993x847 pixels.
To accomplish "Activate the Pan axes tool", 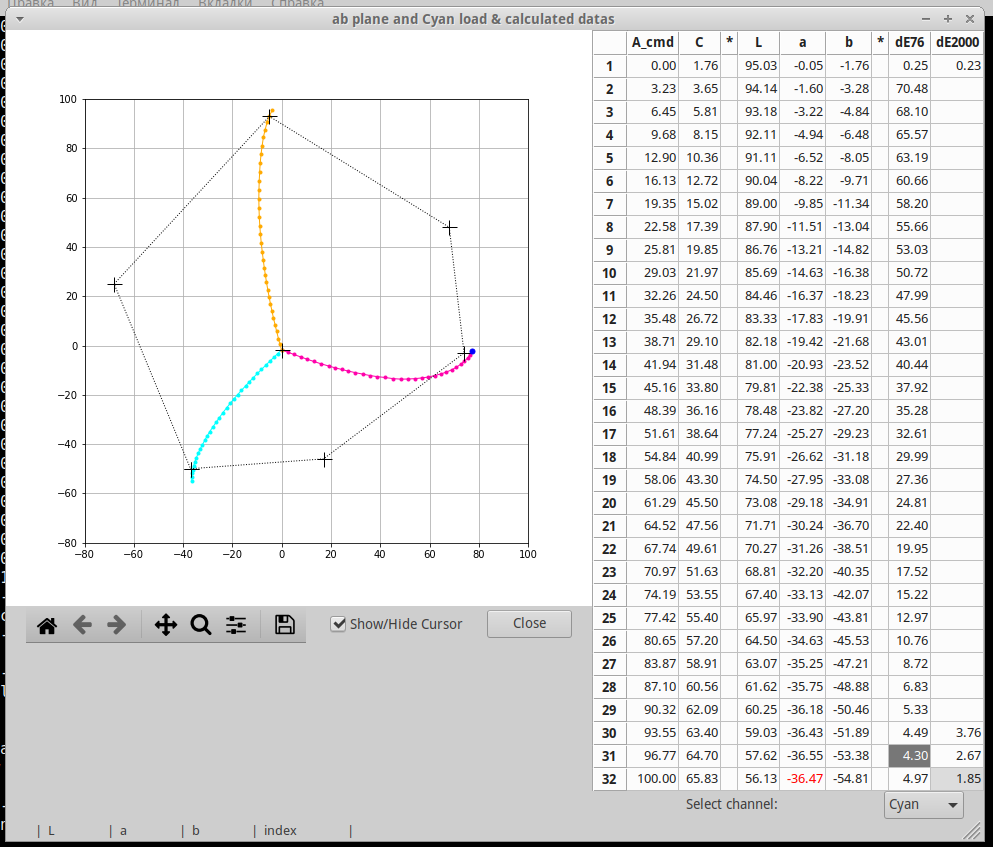I will (x=166, y=625).
